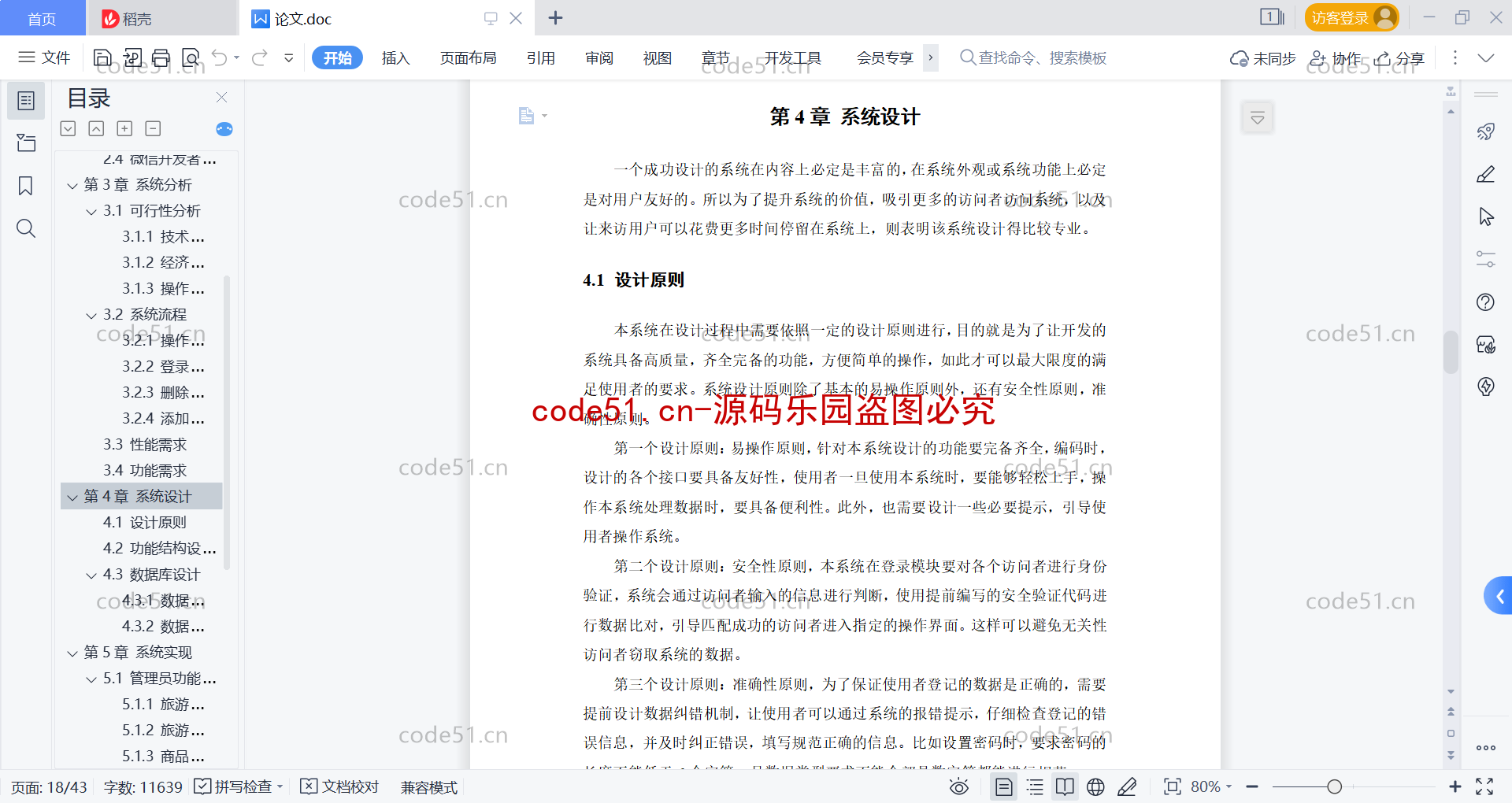Click the zoom out minus button
This screenshot has height=803, width=1512.
pyautogui.click(x=1252, y=786)
